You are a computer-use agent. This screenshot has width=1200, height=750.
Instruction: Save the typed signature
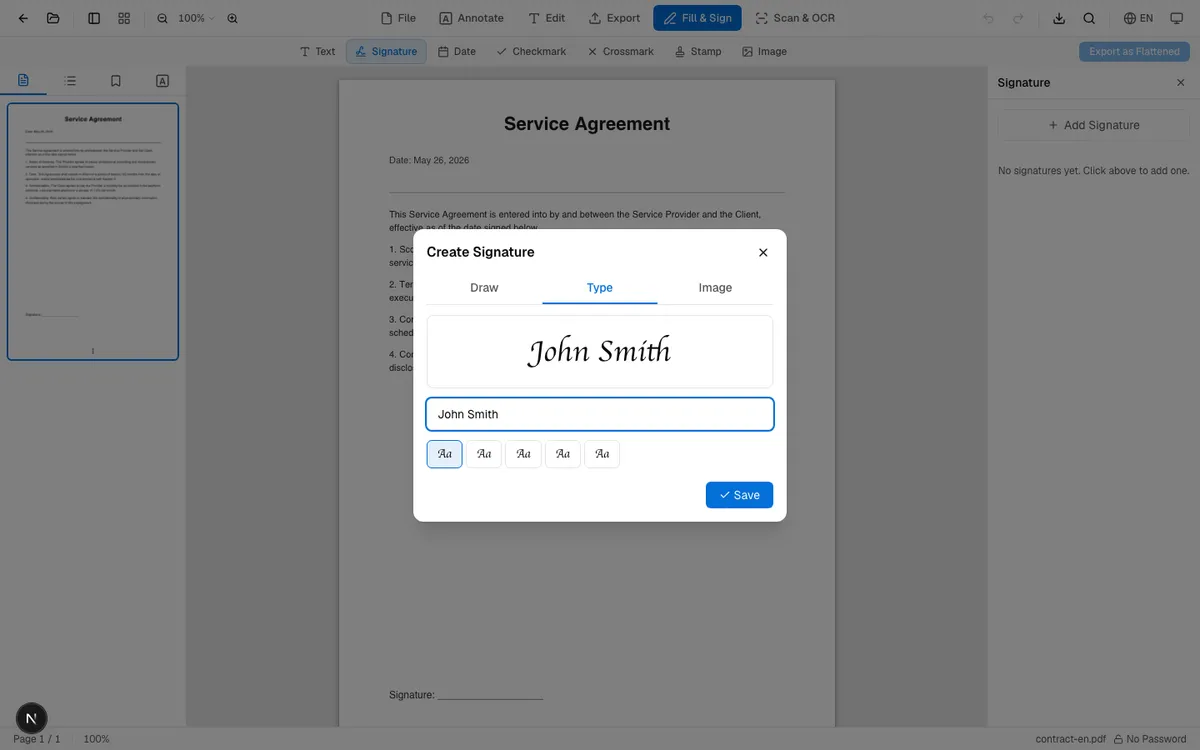739,495
